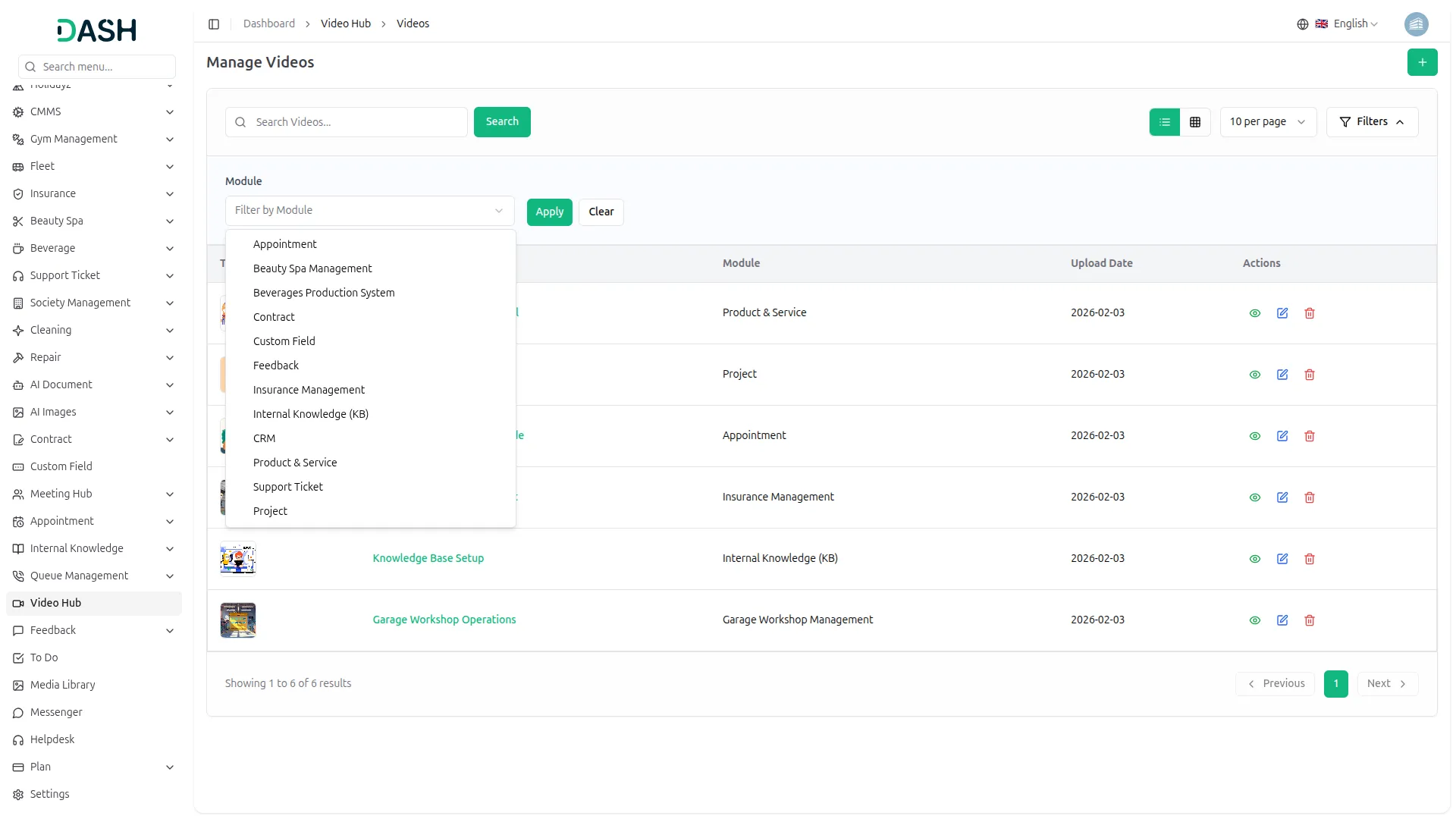The height and width of the screenshot is (819, 1456).
Task: Edit the Knowledge Base Setup video
Action: pos(1282,559)
